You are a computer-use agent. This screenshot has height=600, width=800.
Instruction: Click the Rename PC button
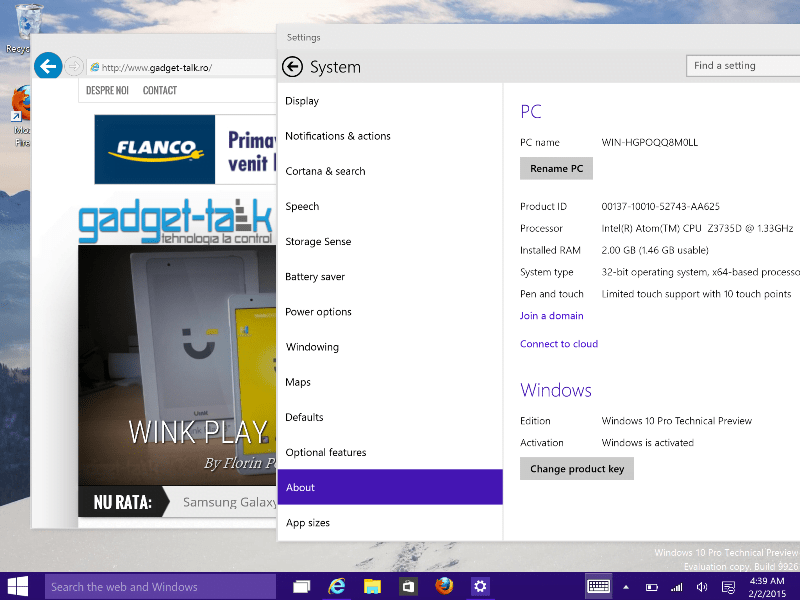pos(556,168)
